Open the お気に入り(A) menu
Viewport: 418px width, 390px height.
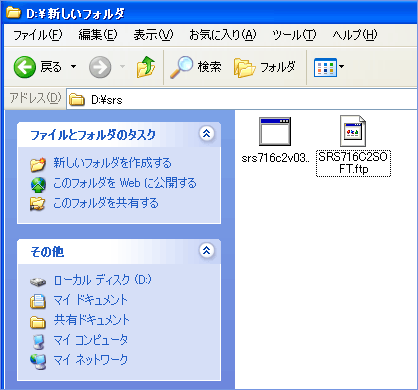point(223,35)
